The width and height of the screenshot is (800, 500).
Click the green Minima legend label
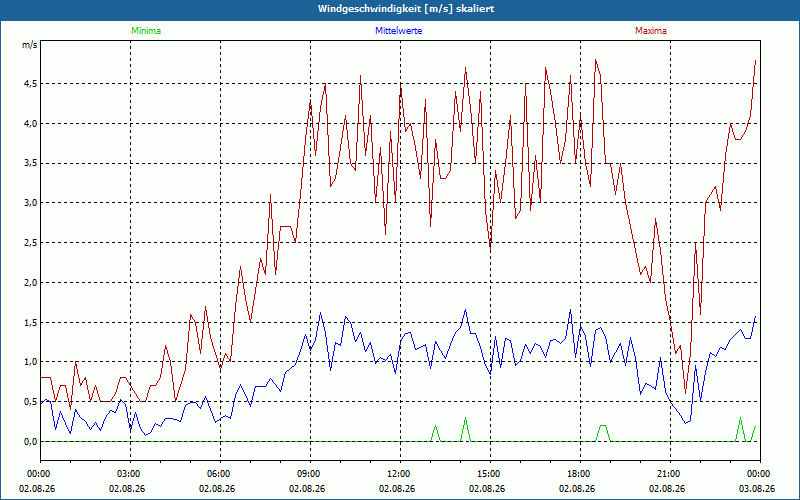146,31
